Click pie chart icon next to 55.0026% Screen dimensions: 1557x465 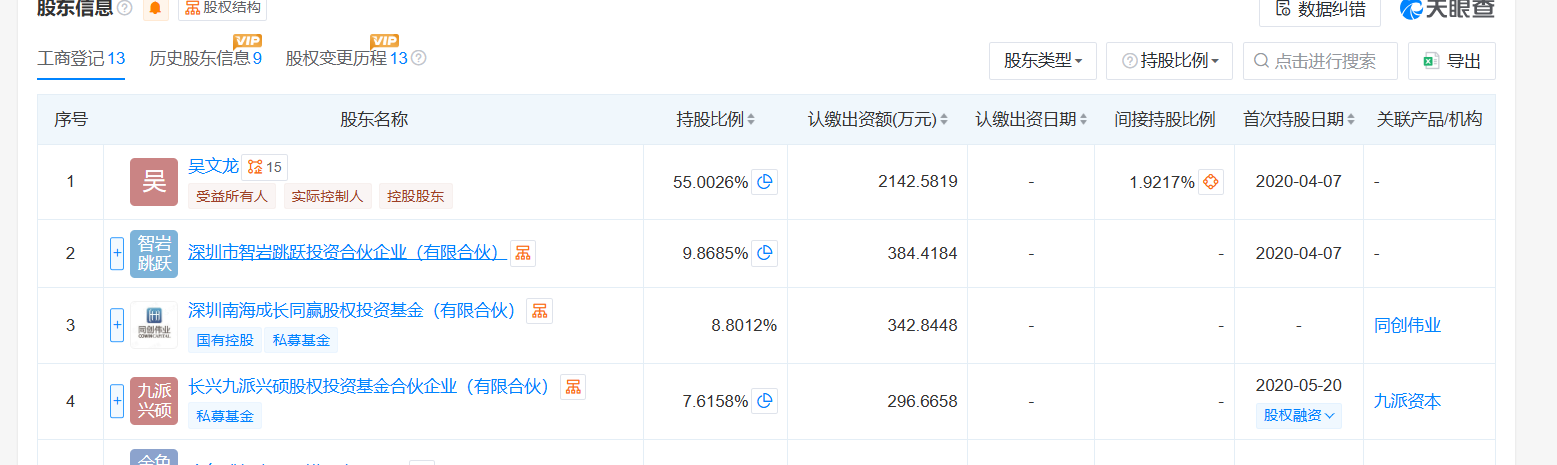tap(765, 182)
